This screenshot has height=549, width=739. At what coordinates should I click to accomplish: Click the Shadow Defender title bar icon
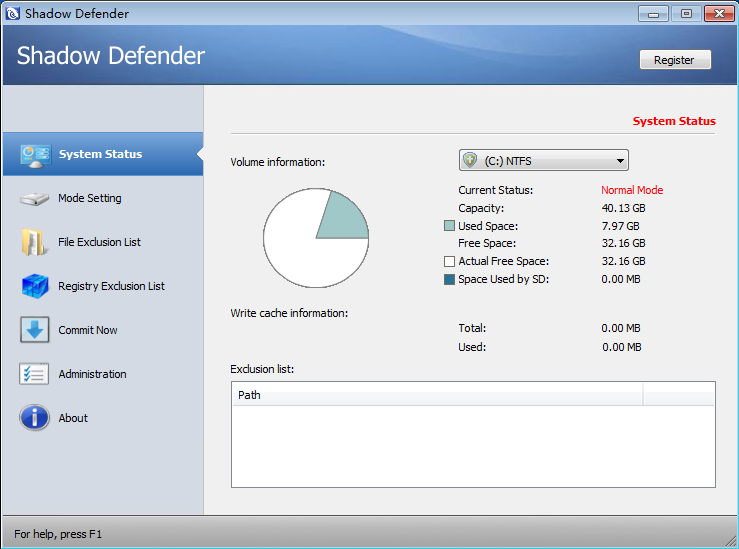pyautogui.click(x=13, y=14)
